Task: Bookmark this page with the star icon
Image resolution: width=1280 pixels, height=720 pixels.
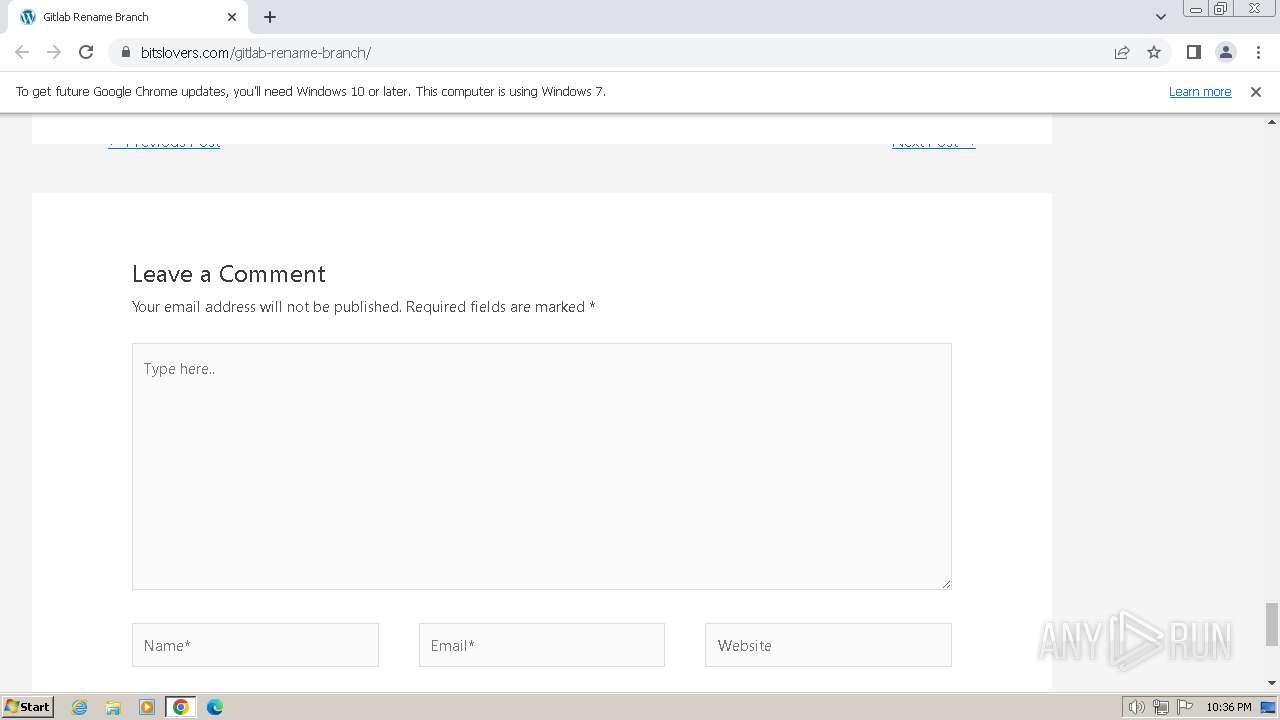Action: (x=1154, y=52)
